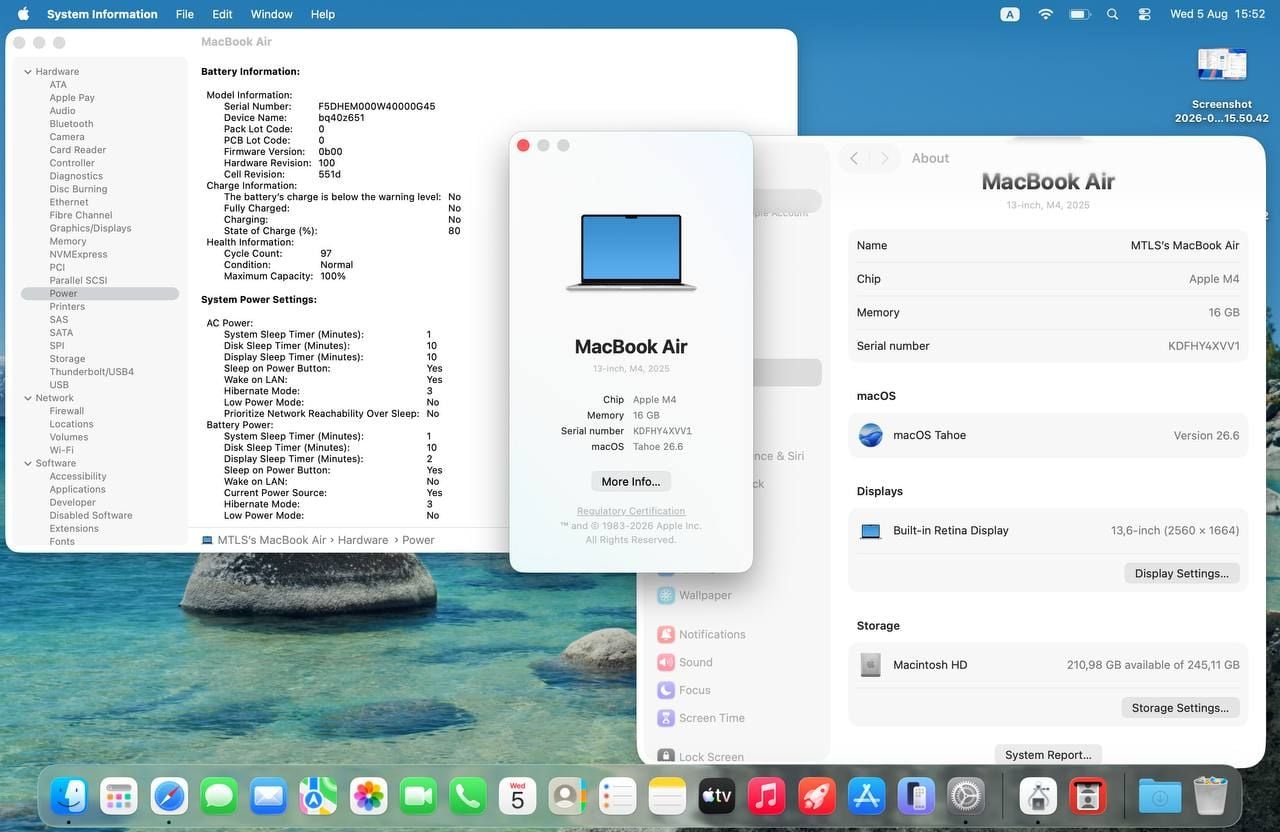Collapse the Software section in System Information sidebar
This screenshot has height=832, width=1280.
(27, 463)
